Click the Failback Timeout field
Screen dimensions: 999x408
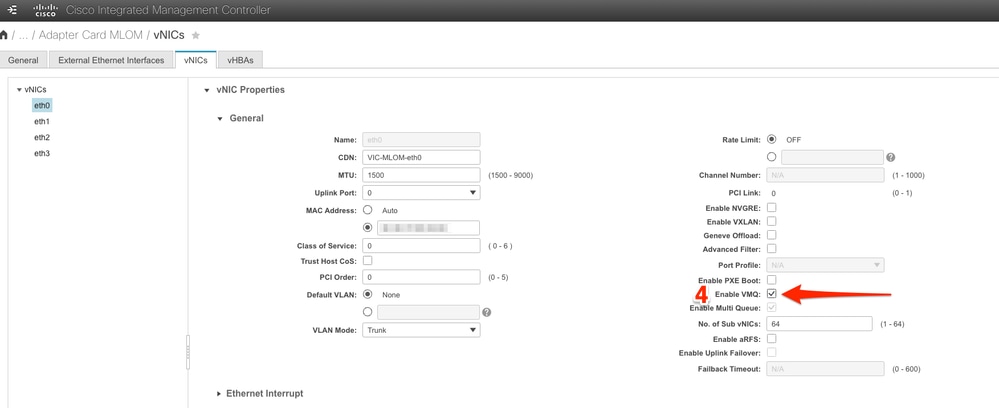coord(825,368)
